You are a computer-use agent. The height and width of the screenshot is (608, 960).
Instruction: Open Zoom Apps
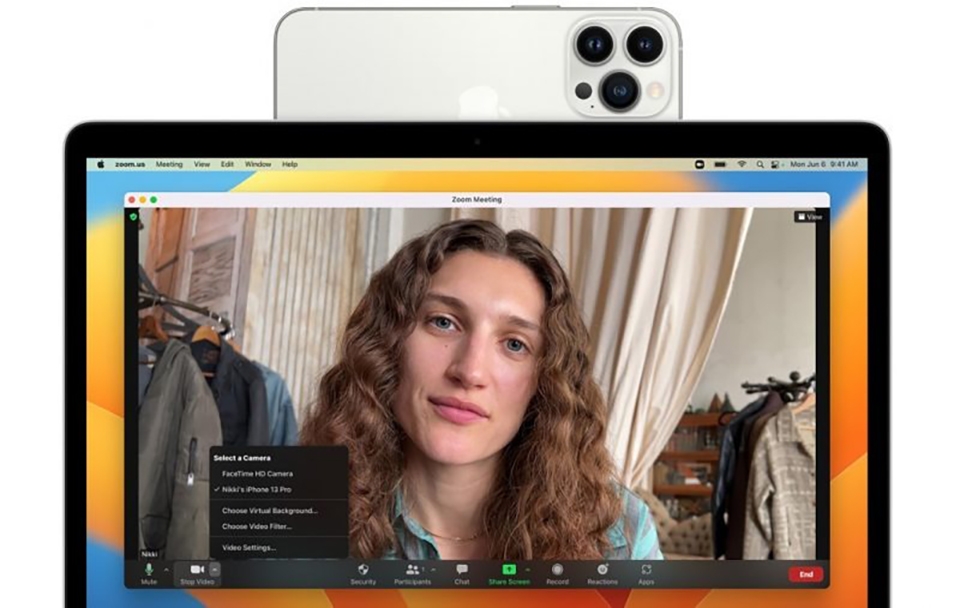tap(646, 574)
